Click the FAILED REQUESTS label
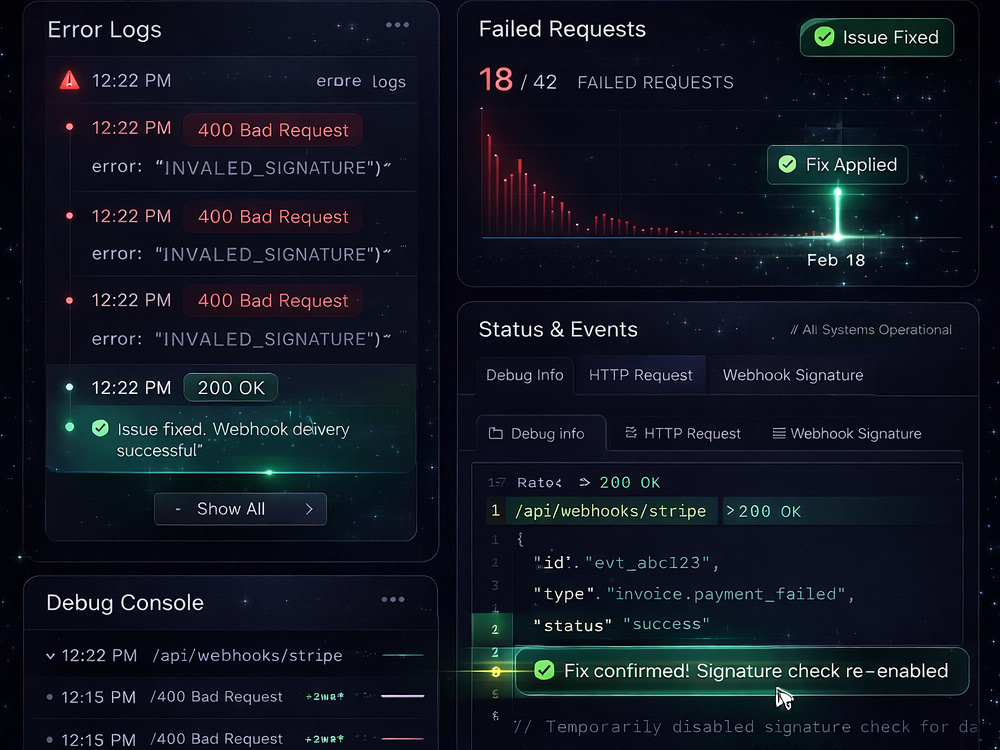This screenshot has width=1000, height=750. click(x=655, y=82)
